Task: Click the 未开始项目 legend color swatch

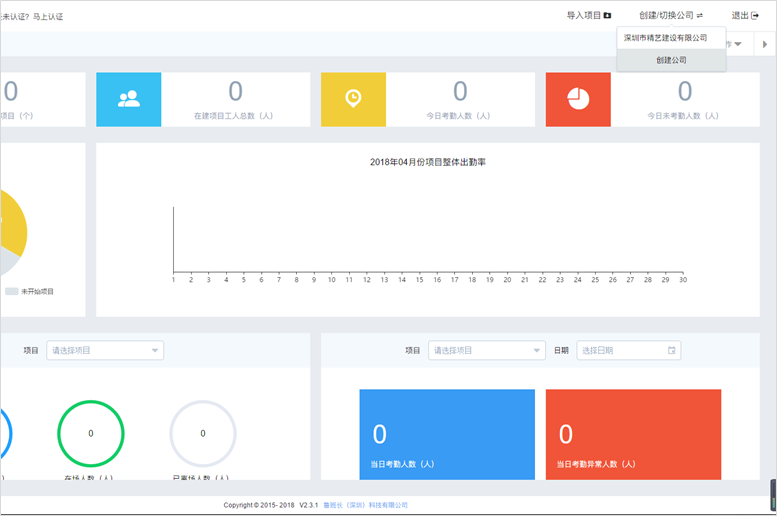Action: tap(11, 291)
